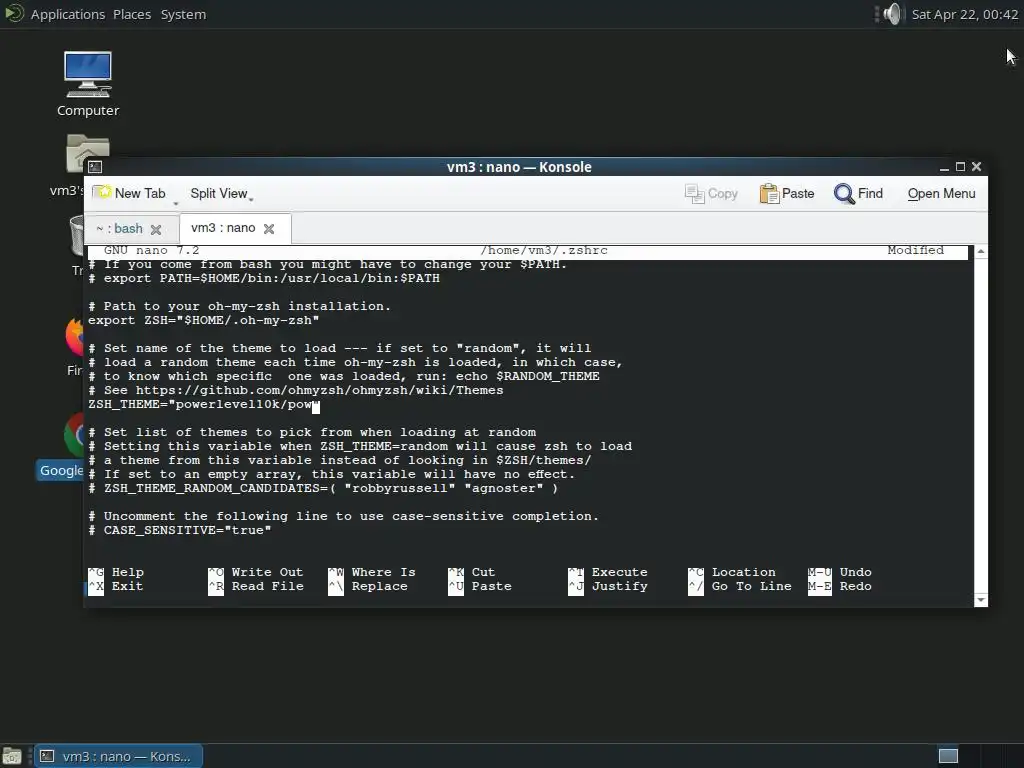The height and width of the screenshot is (768, 1024).
Task: Click the /home/vm3/.zshrc file path in header
Action: [x=544, y=251]
